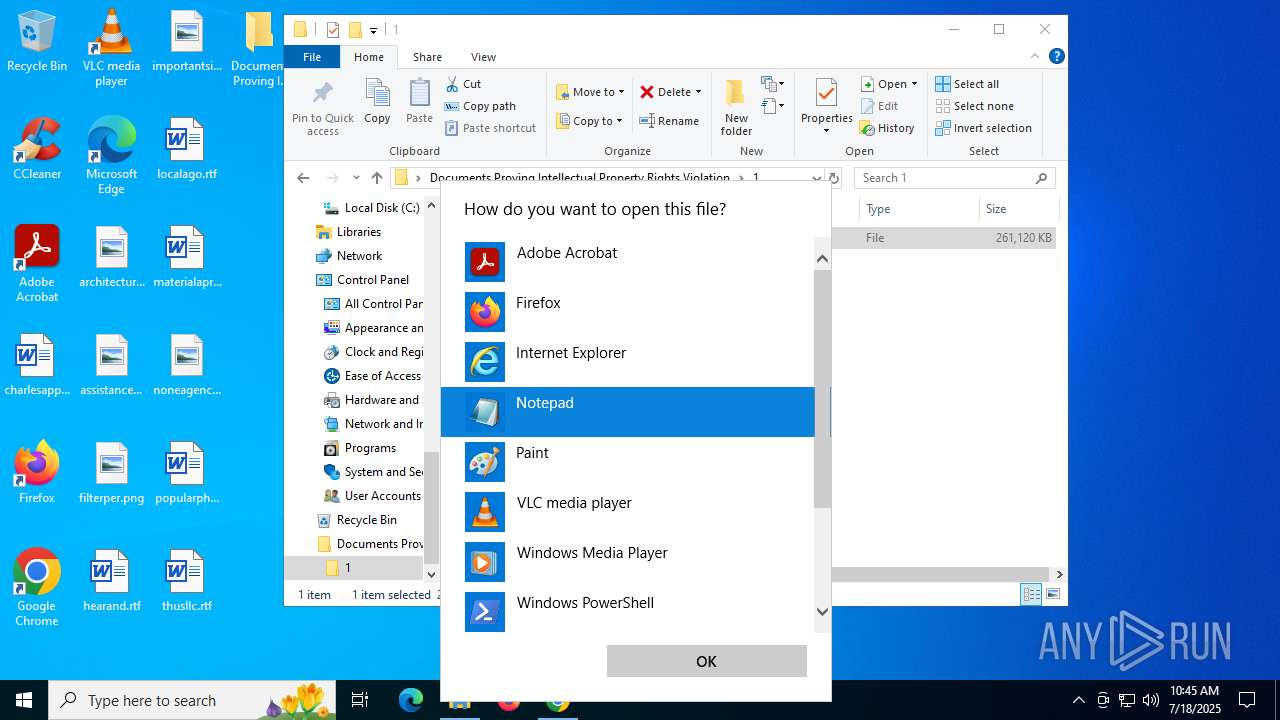
Task: Click the taskbar search box
Action: tap(192, 700)
